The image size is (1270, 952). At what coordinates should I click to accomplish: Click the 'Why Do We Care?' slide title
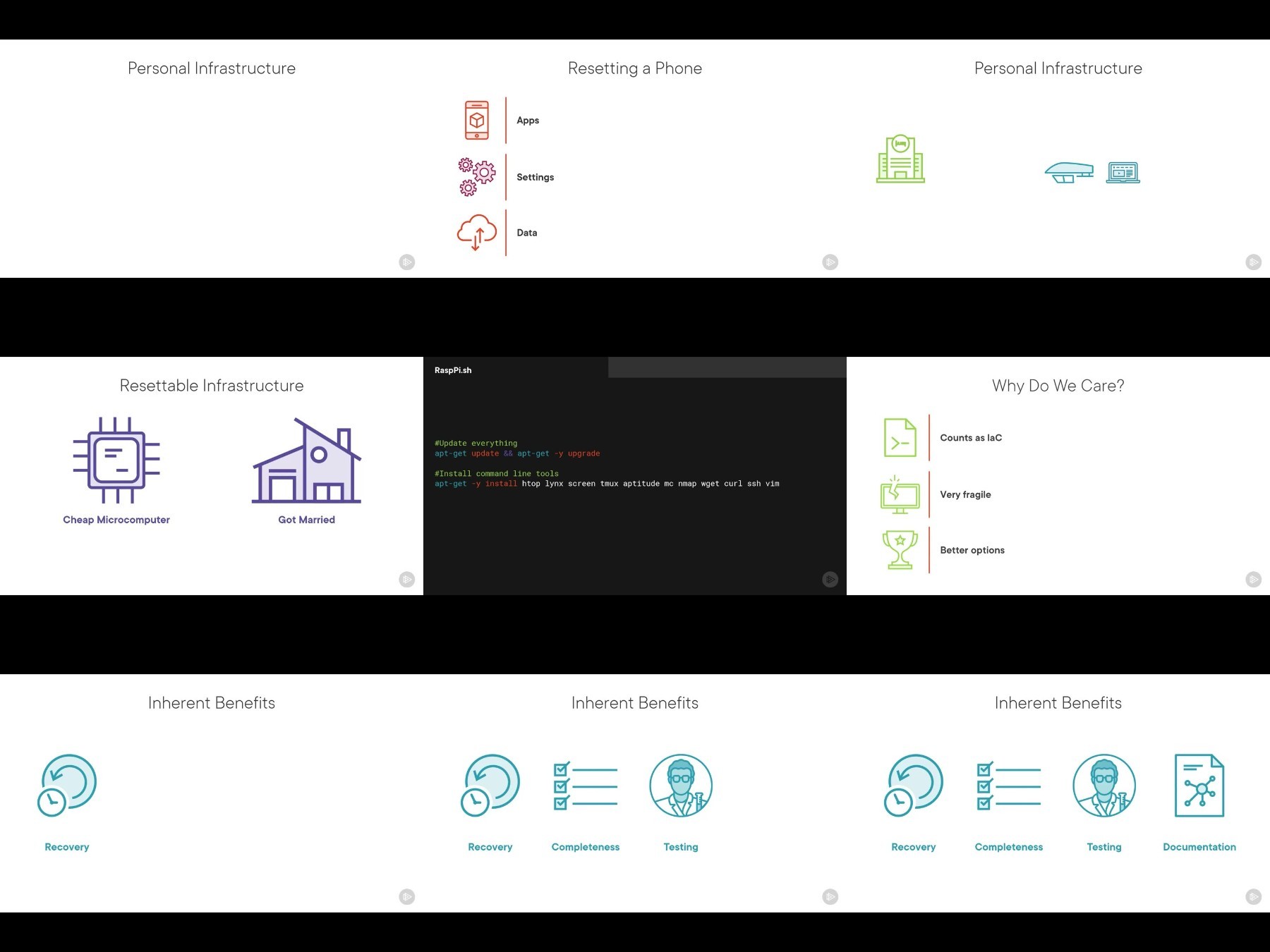[1058, 386]
